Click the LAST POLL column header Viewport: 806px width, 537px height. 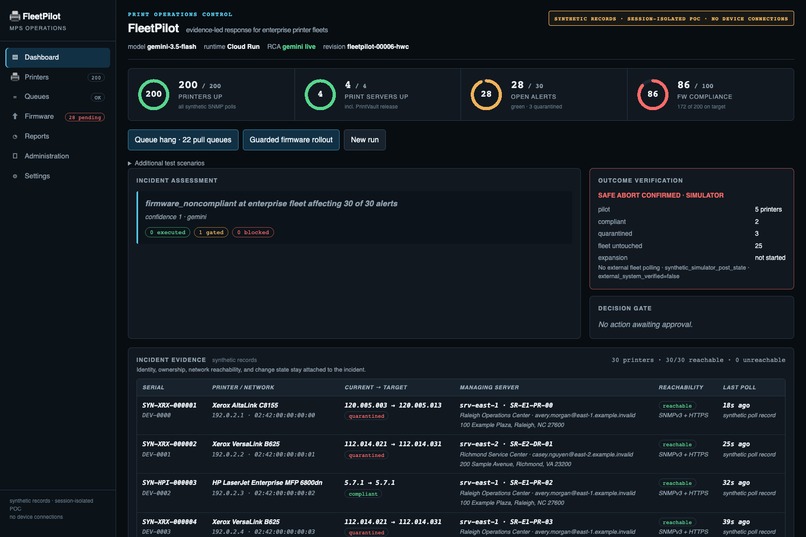coord(739,387)
